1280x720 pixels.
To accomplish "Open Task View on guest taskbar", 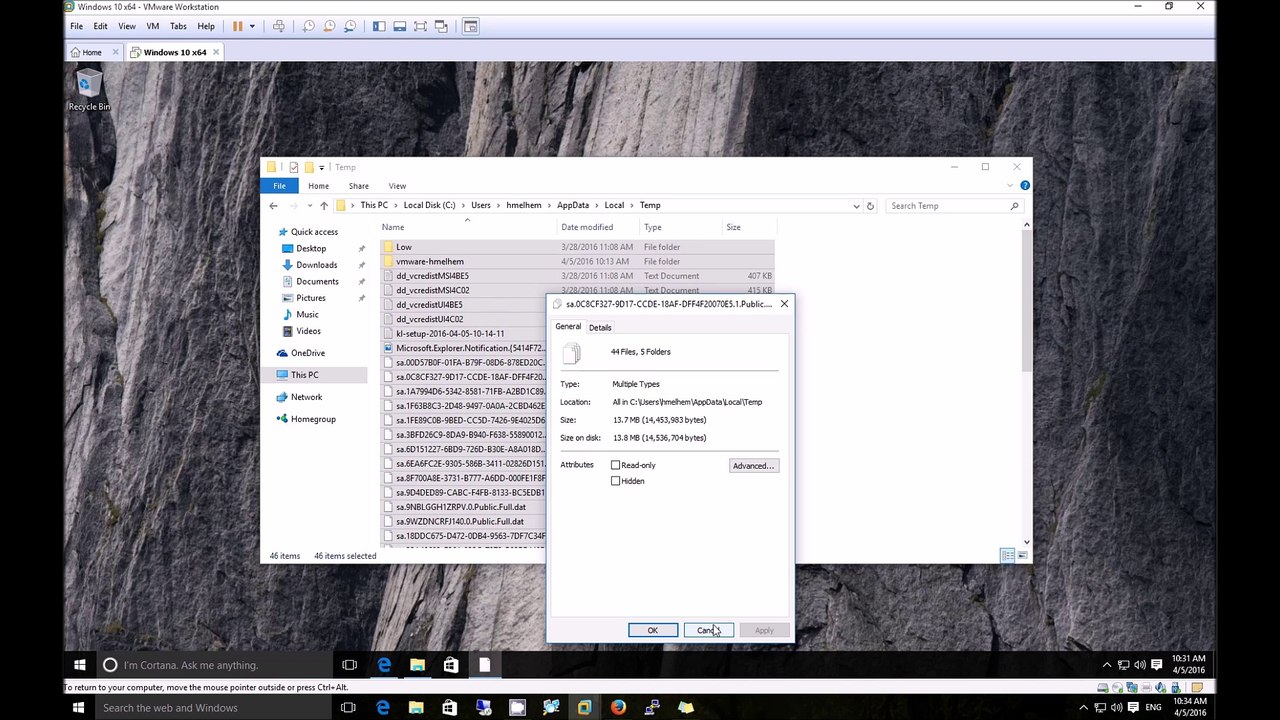I will 349,665.
